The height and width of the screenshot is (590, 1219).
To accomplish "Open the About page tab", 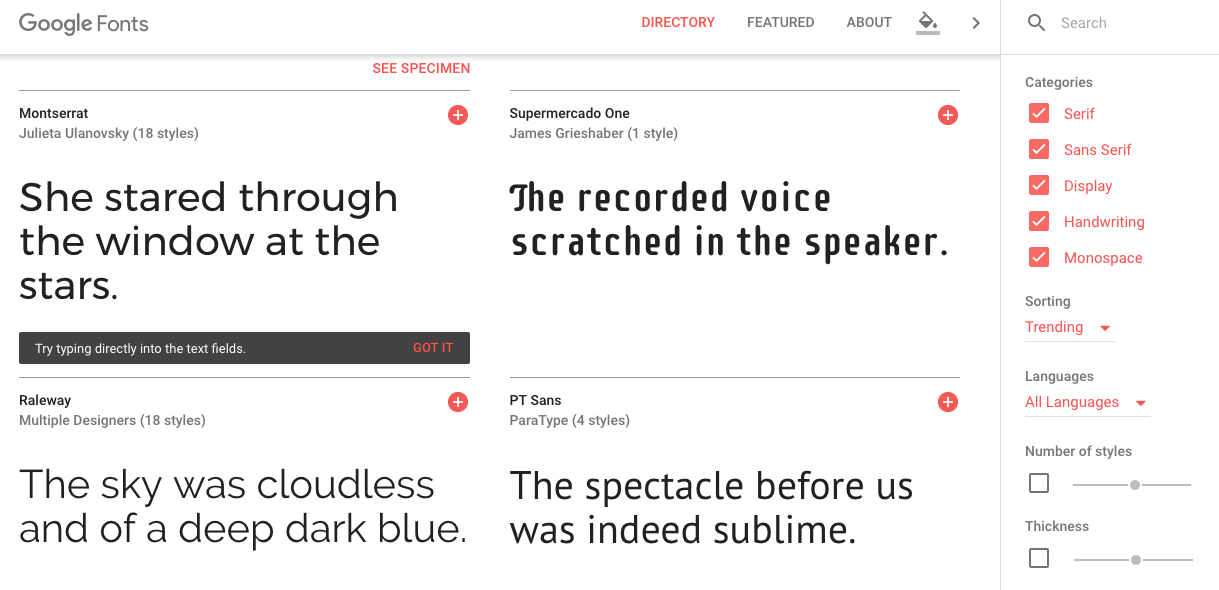I will coord(869,22).
